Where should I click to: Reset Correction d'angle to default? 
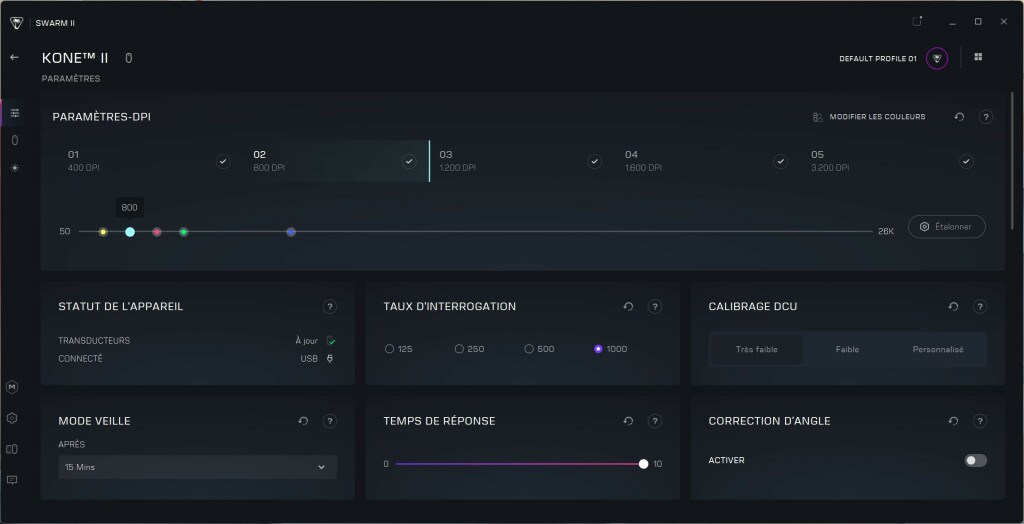953,421
